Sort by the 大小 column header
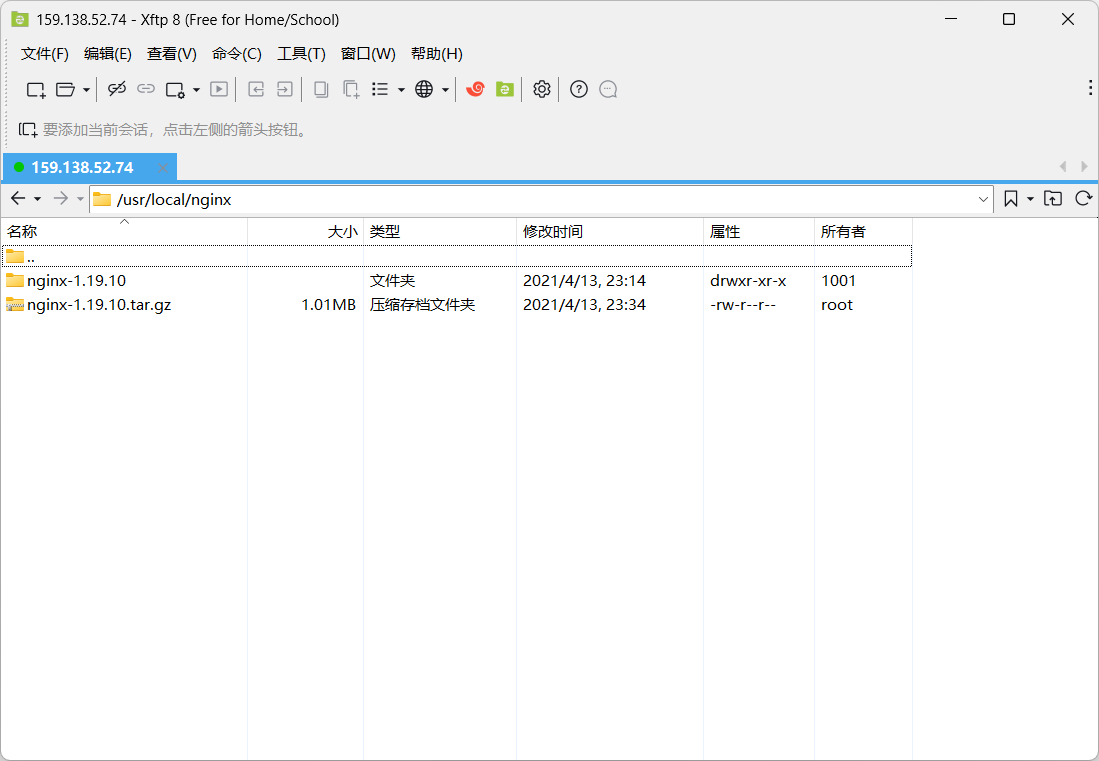 (306, 231)
